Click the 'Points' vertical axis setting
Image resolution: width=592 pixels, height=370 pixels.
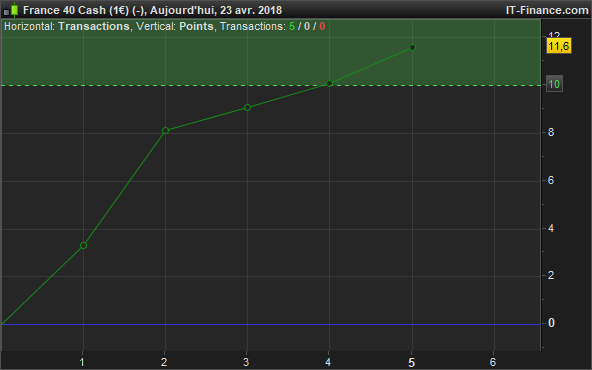point(196,26)
